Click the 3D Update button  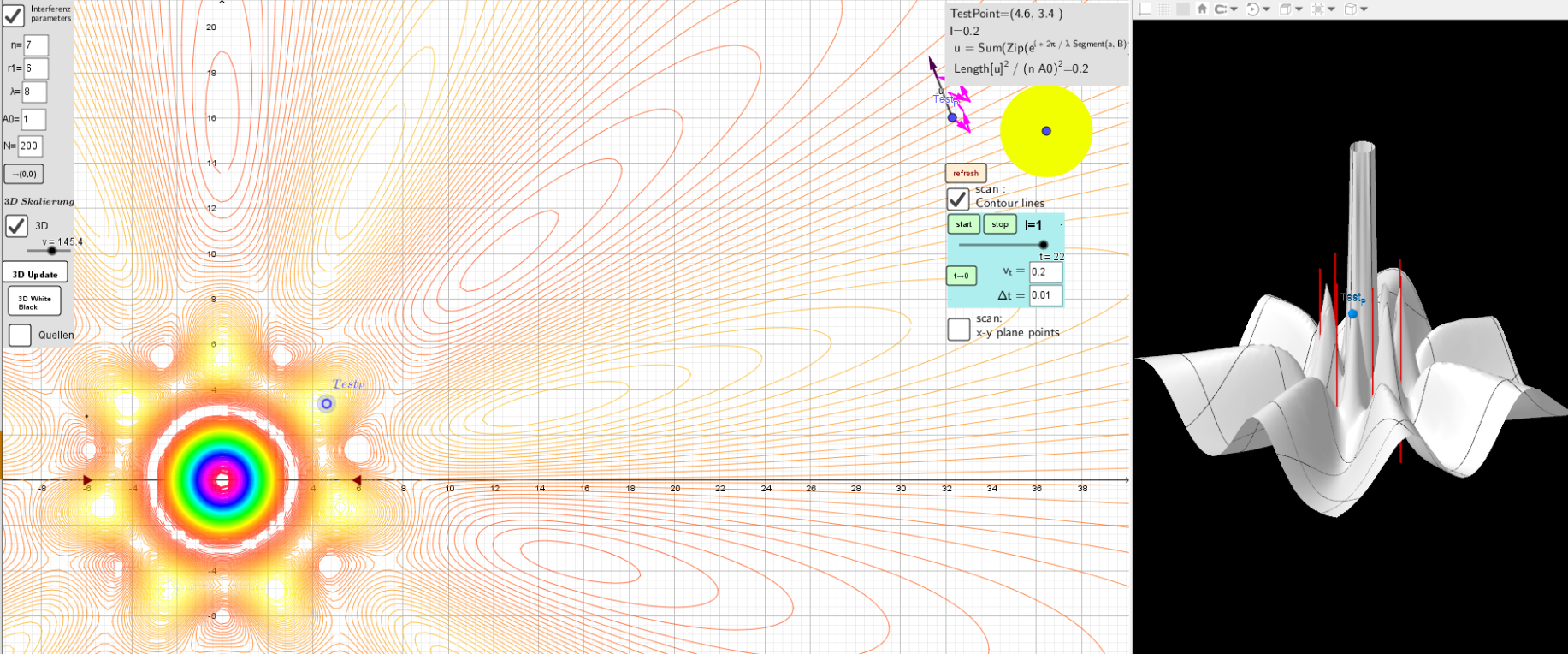[35, 274]
